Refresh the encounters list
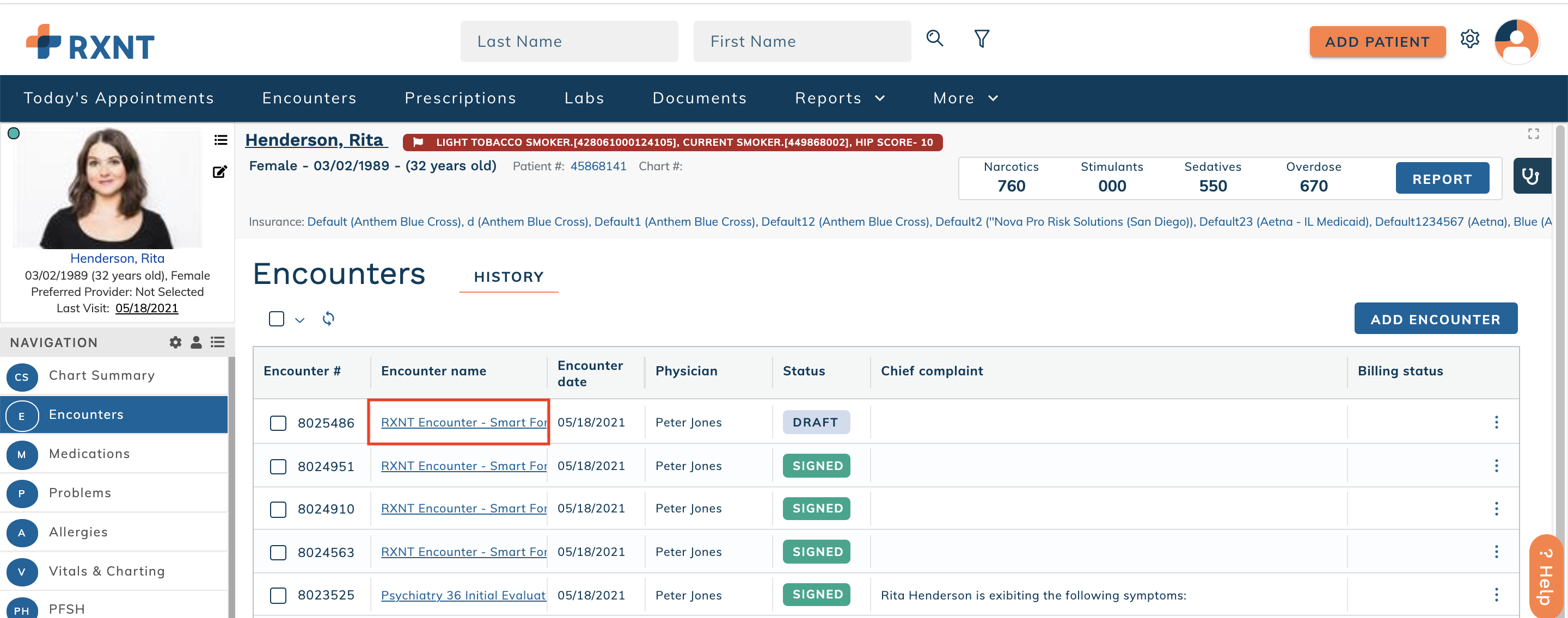The height and width of the screenshot is (618, 1568). pos(328,318)
